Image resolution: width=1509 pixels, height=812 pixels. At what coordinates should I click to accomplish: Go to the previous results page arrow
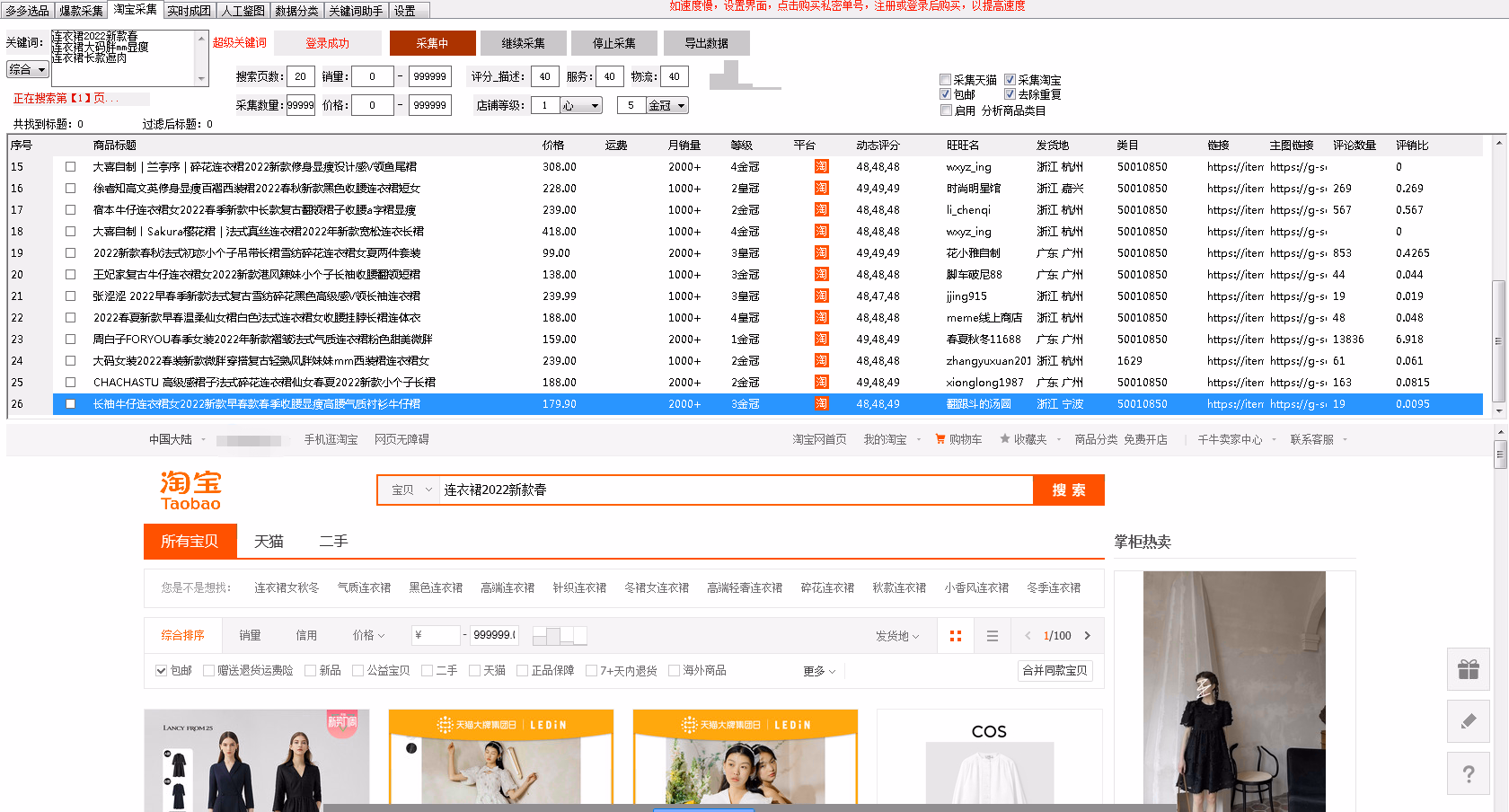[x=1028, y=636]
